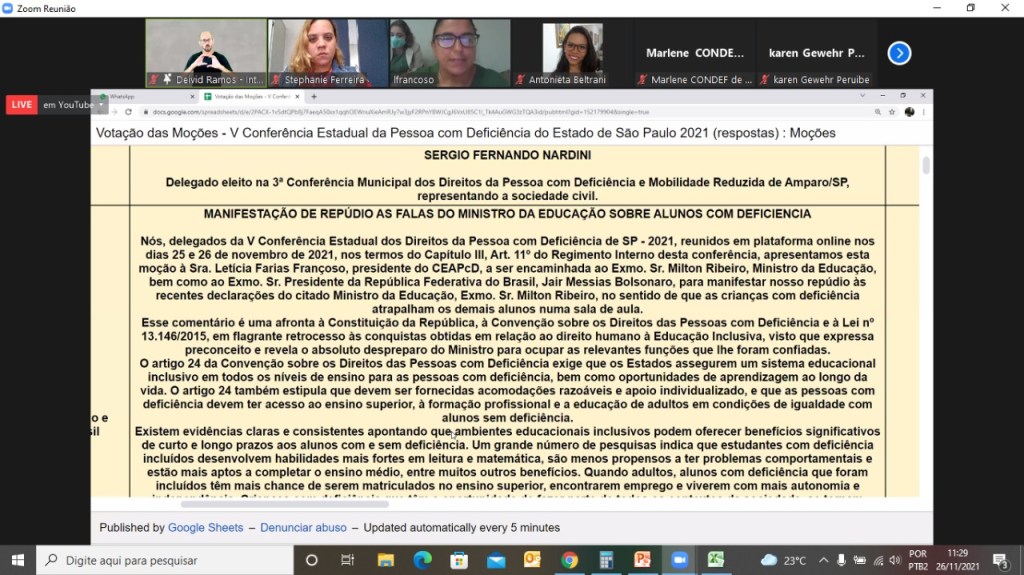Open Windows Start menu

click(x=18, y=560)
